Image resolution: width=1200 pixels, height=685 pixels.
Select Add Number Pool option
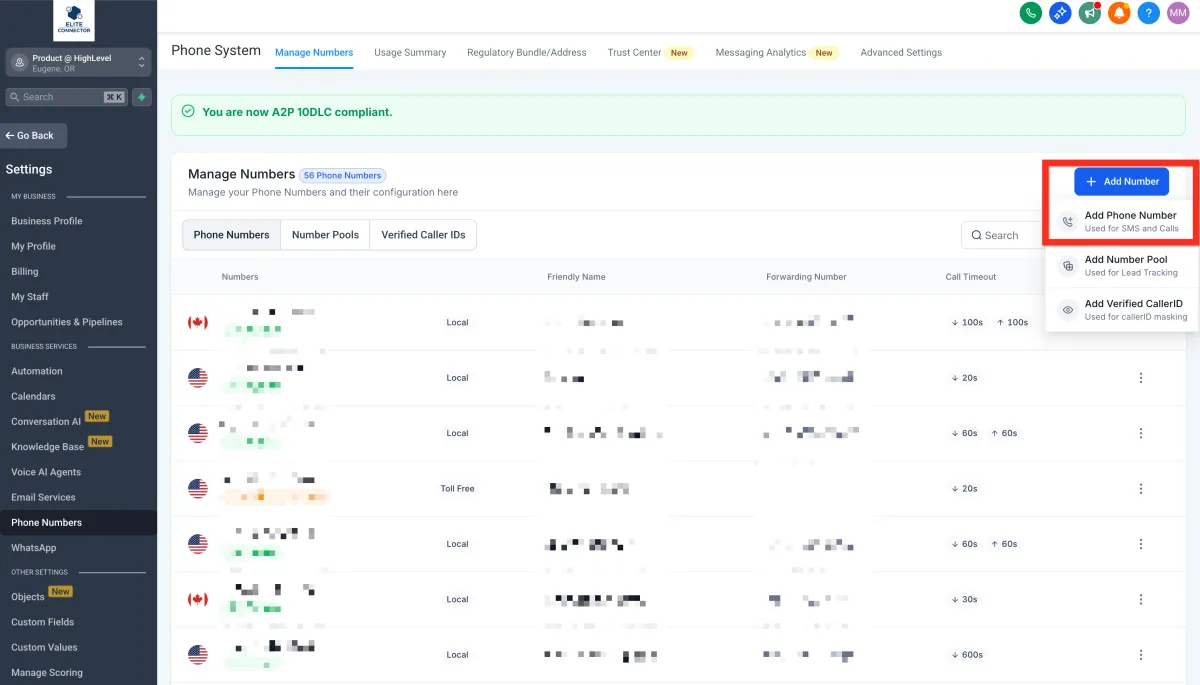click(1121, 266)
